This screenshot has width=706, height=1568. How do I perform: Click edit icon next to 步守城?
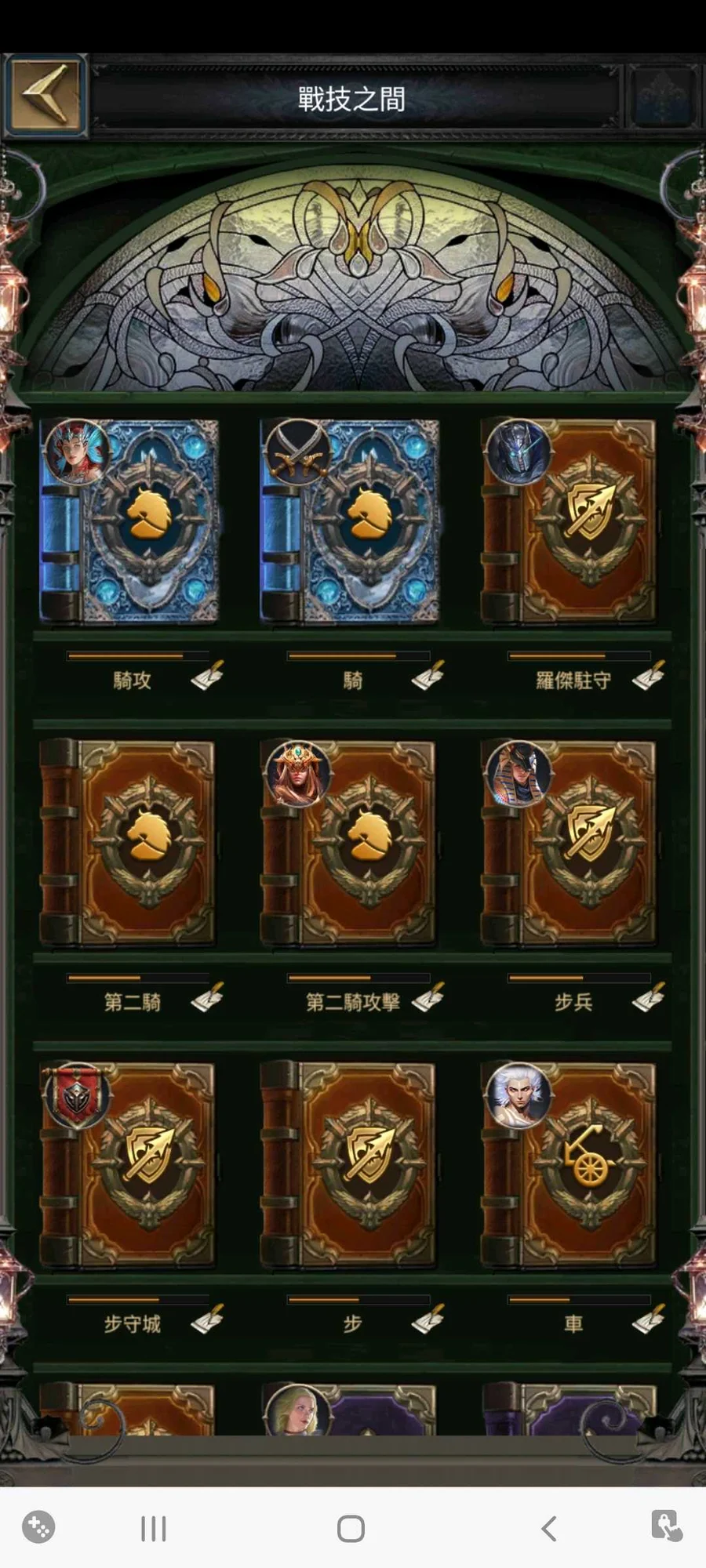[x=207, y=1319]
